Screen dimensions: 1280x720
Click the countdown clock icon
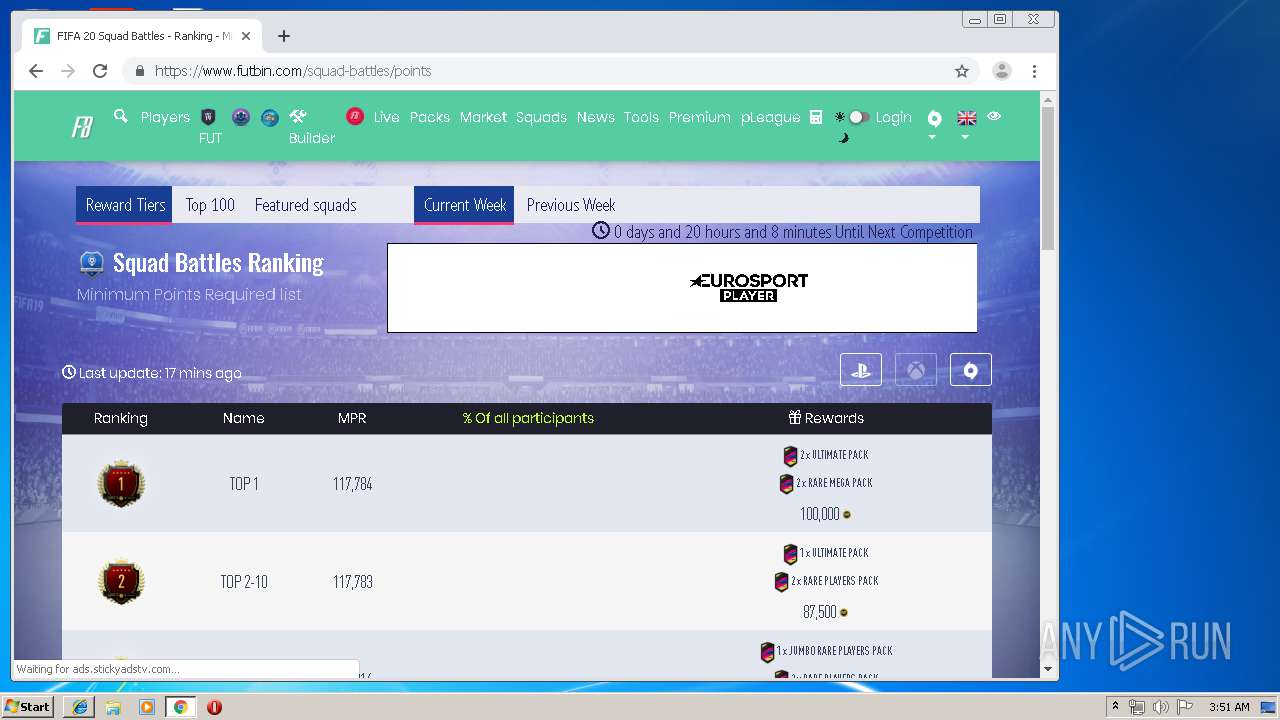click(x=600, y=230)
